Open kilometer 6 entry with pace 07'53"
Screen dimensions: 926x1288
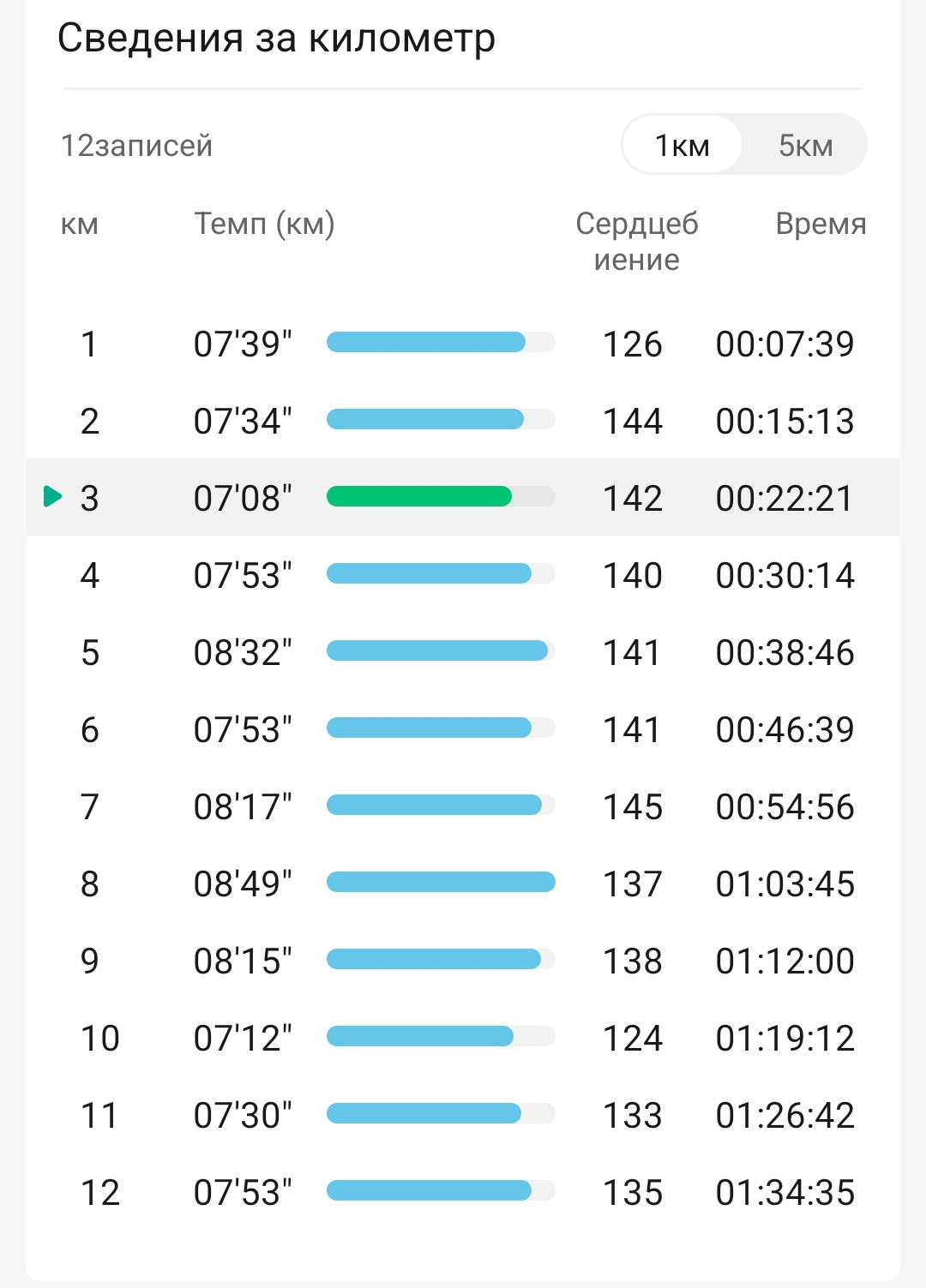(x=463, y=729)
